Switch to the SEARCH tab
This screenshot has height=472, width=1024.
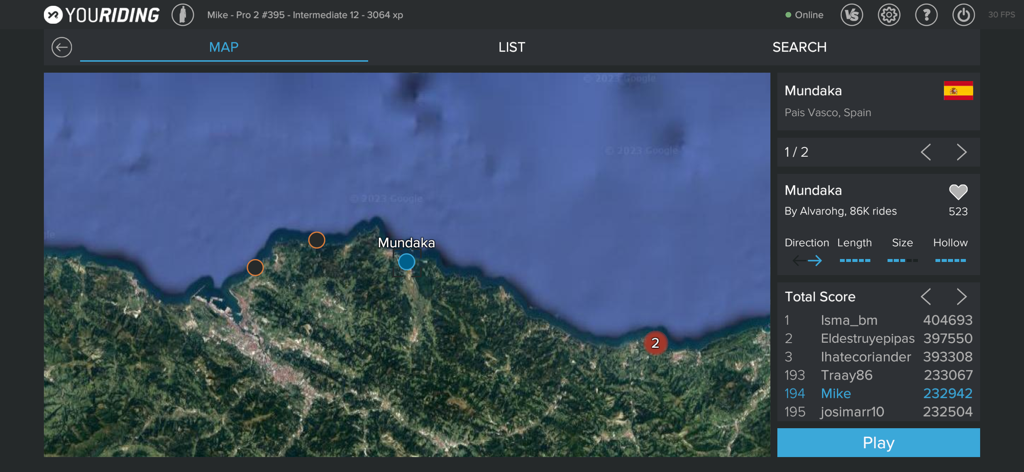[x=799, y=47]
